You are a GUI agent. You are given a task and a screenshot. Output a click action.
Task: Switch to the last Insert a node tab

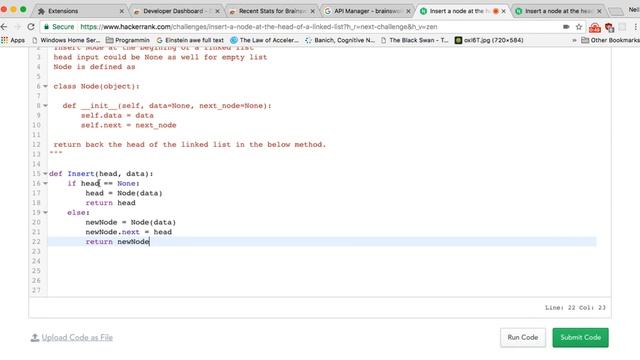(557, 11)
